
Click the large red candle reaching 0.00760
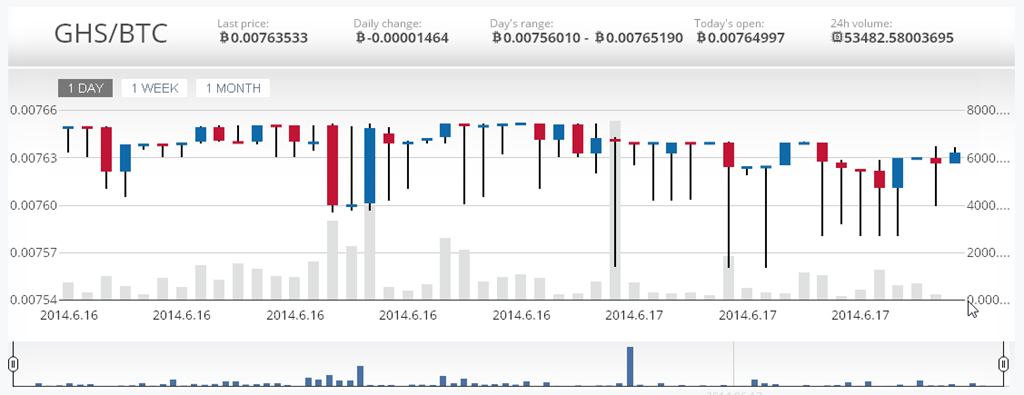tap(333, 165)
